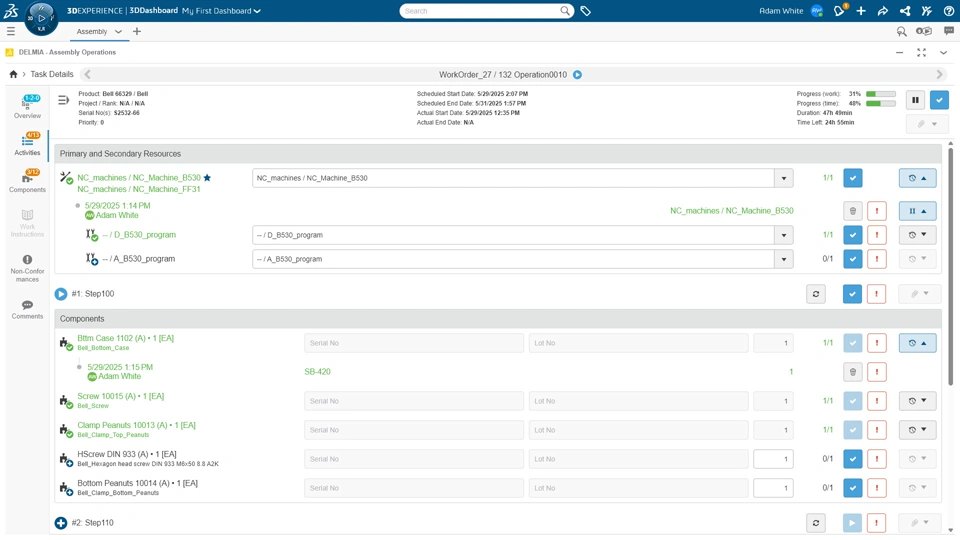Collapse history for Bttm Case 1102 row
Viewport: 960px width, 540px height.
pos(917,343)
